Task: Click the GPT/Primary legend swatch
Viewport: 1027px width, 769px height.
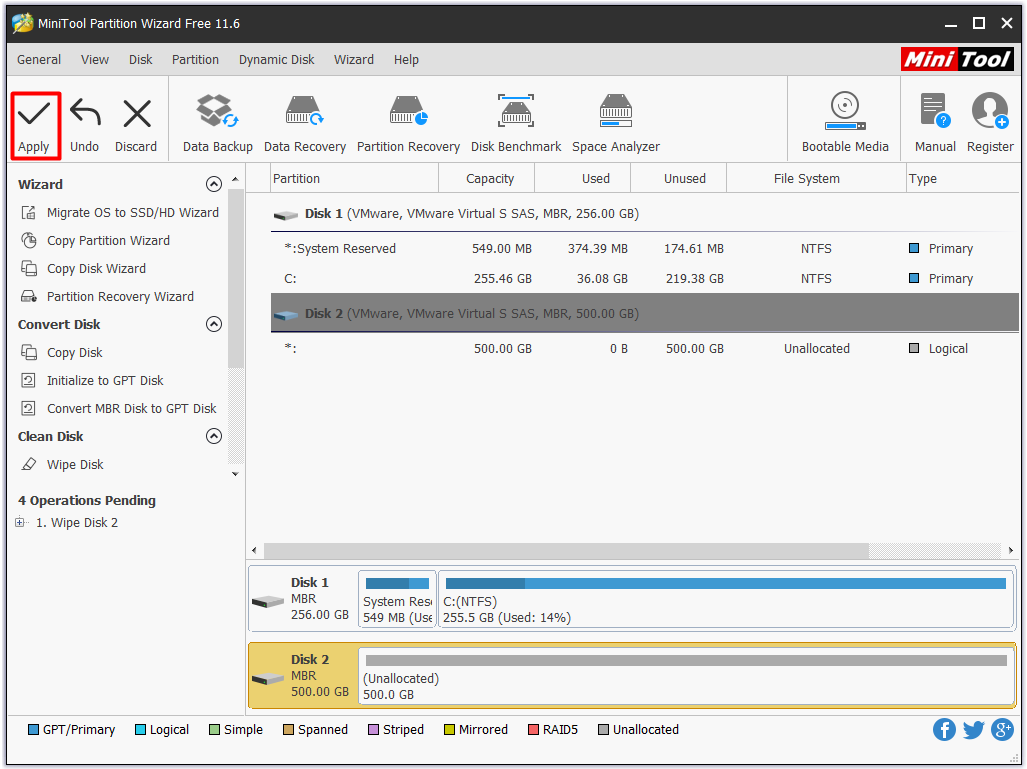Action: pyautogui.click(x=33, y=730)
